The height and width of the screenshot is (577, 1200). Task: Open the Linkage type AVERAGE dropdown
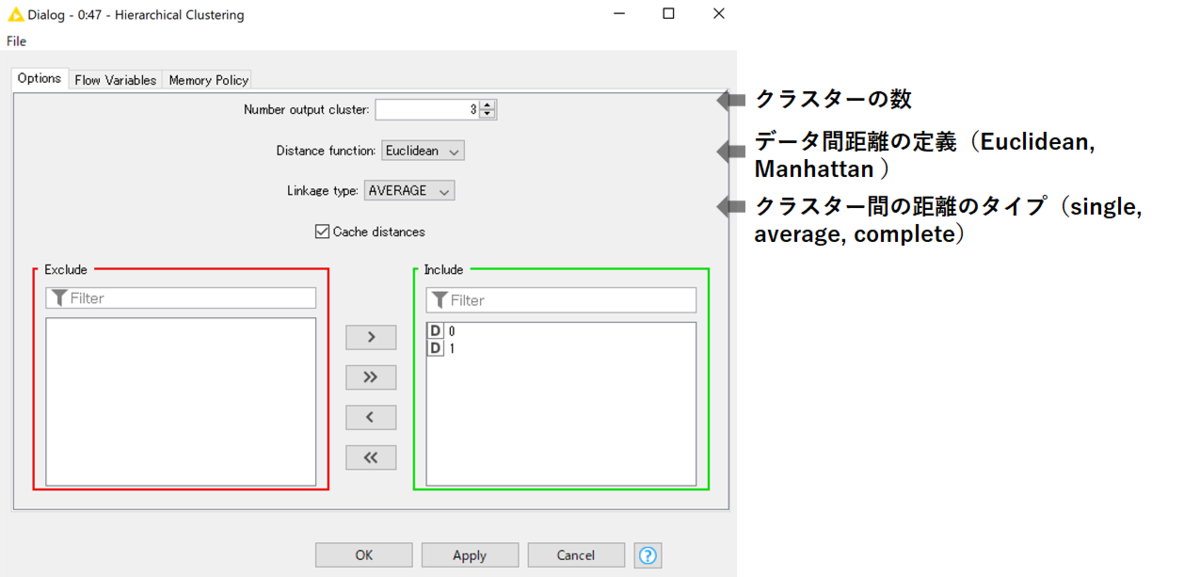410,190
